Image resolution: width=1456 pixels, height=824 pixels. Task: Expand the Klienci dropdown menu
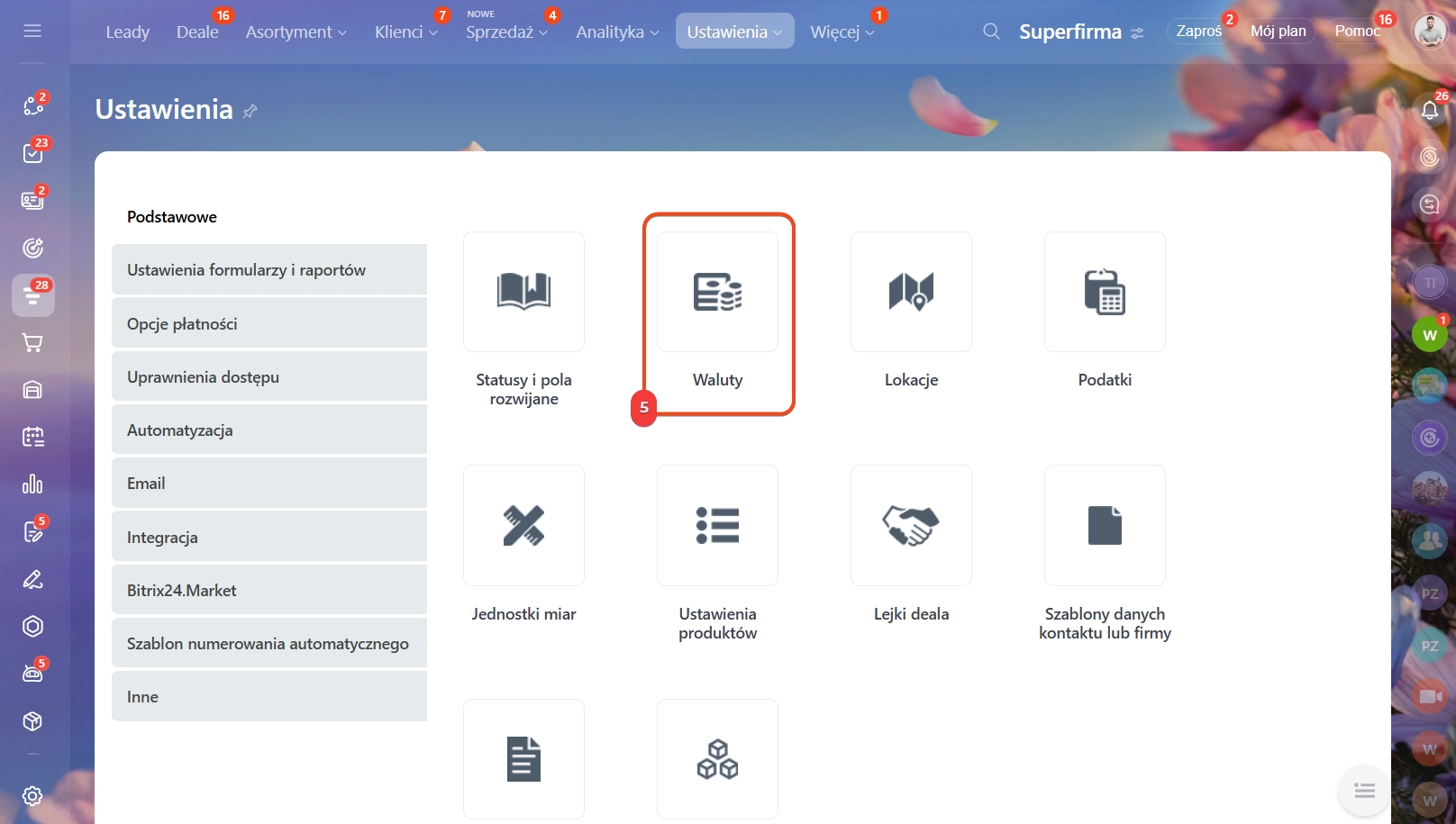coord(406,32)
